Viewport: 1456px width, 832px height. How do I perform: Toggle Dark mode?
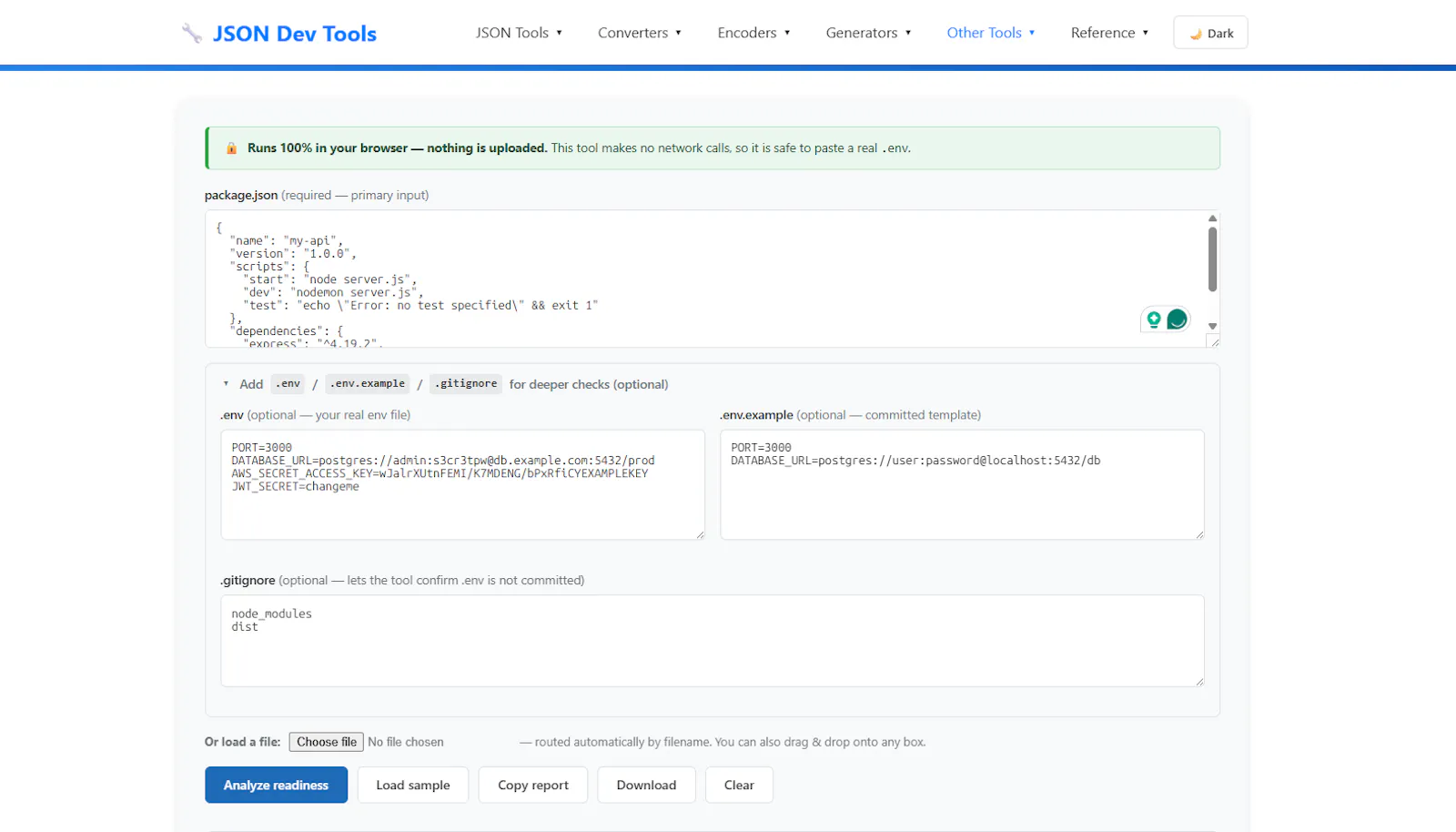[1210, 33]
